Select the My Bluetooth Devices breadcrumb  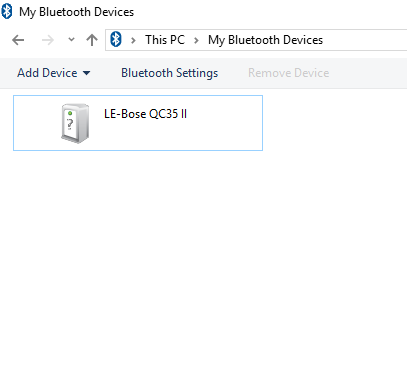tap(265, 40)
